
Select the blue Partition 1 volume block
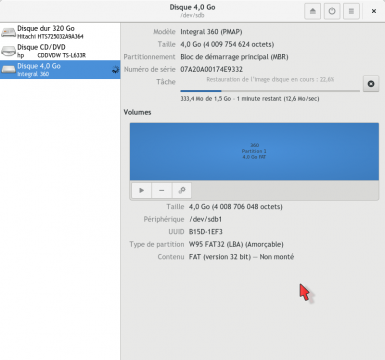tap(254, 152)
